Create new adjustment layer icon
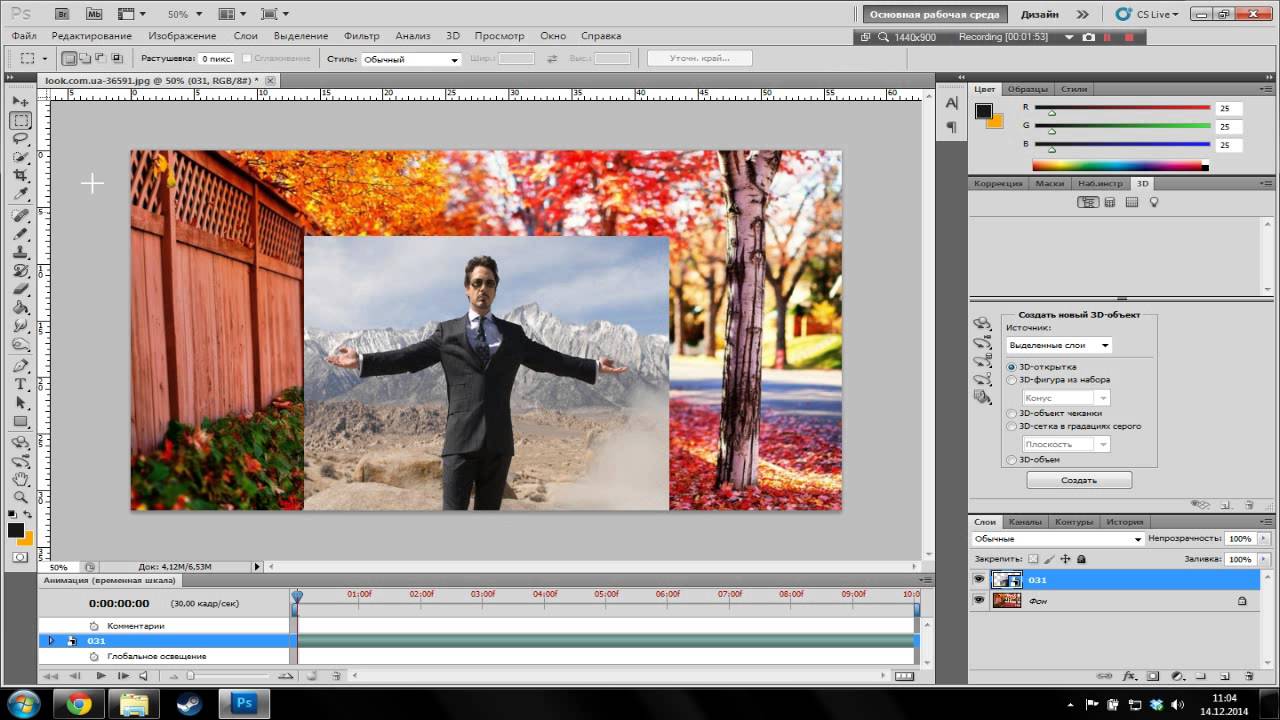 [x=1177, y=676]
